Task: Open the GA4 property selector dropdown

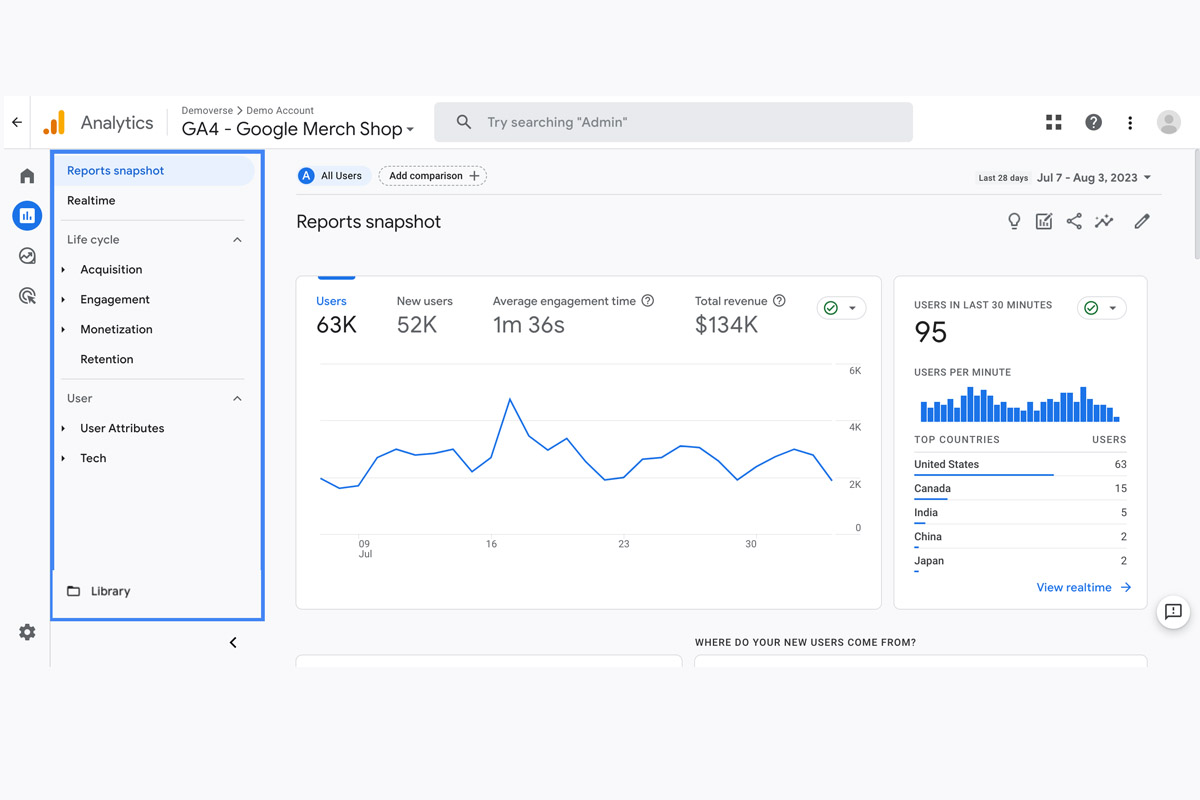Action: [298, 129]
